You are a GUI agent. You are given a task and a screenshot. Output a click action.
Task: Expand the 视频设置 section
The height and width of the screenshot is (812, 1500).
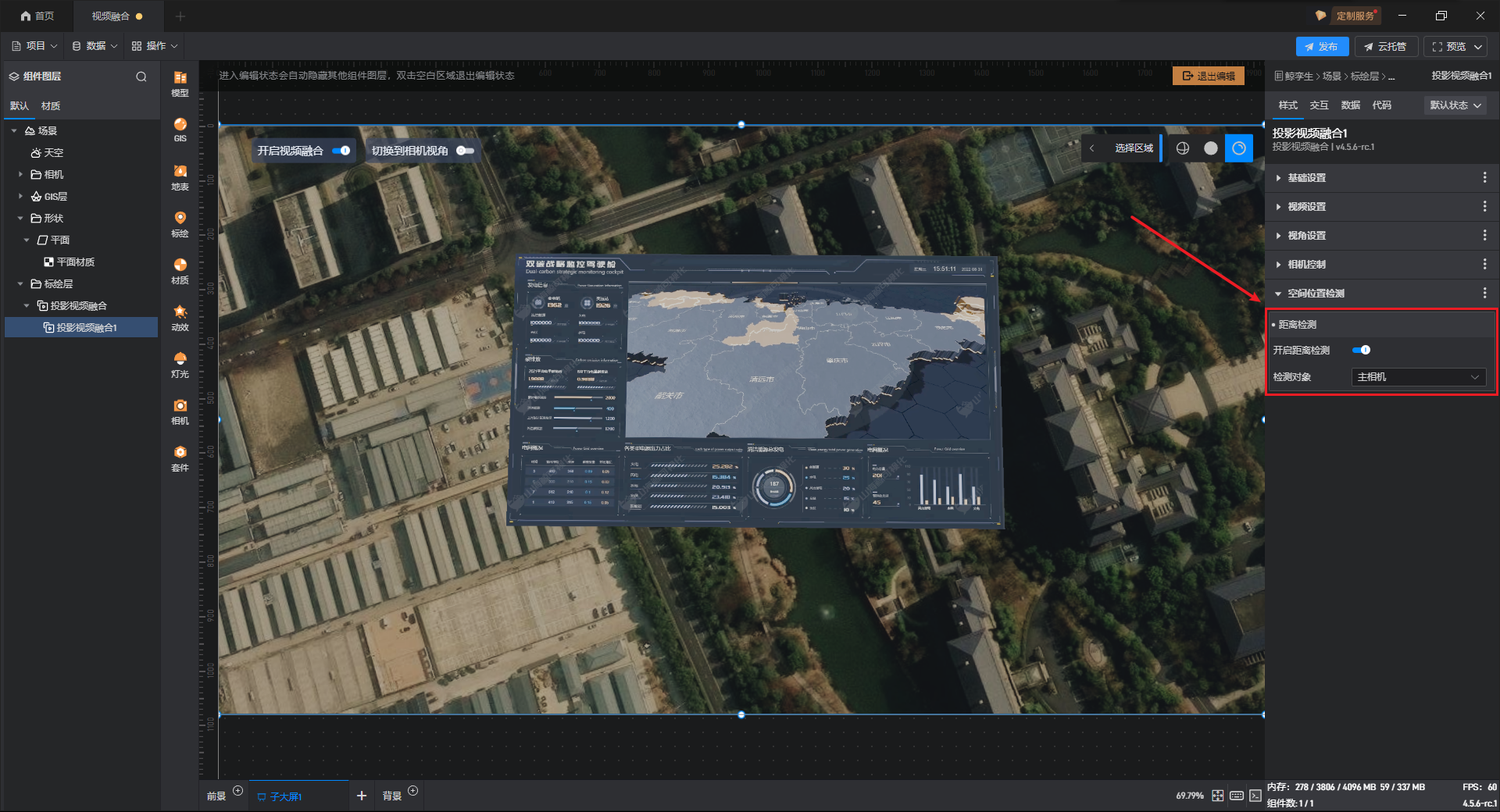point(1306,207)
